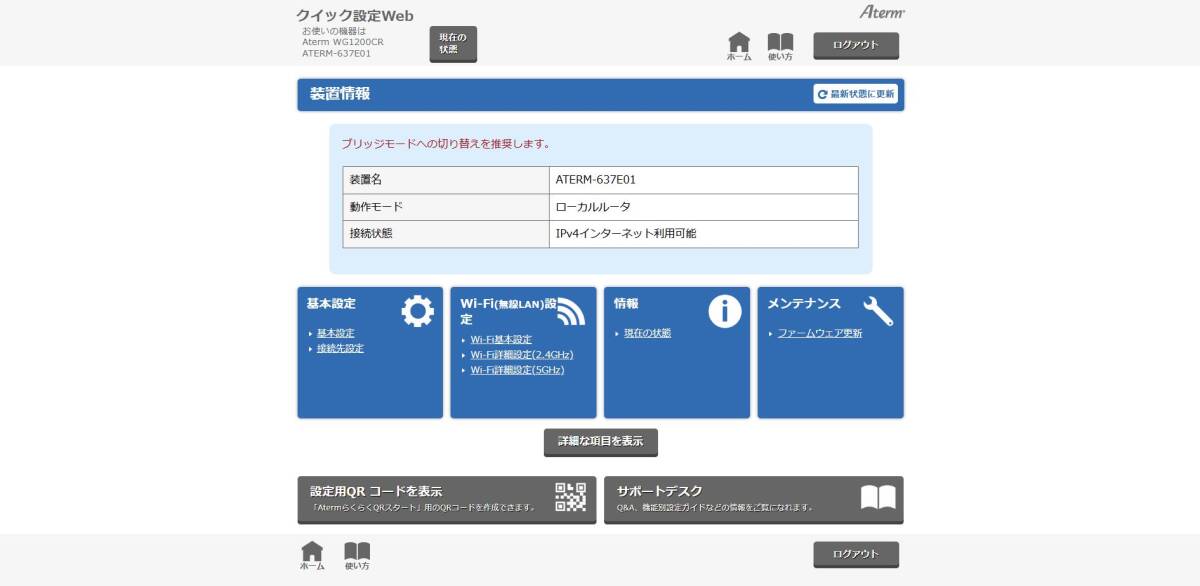Open the ホーム home icon in header
Viewport: 1200px width, 586px height.
click(x=739, y=43)
